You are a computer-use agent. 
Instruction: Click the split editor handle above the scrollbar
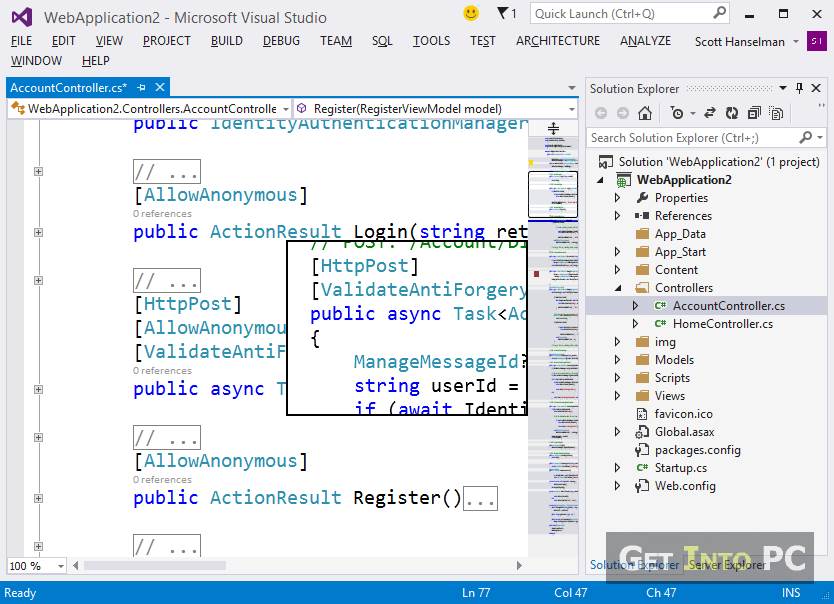coord(553,128)
